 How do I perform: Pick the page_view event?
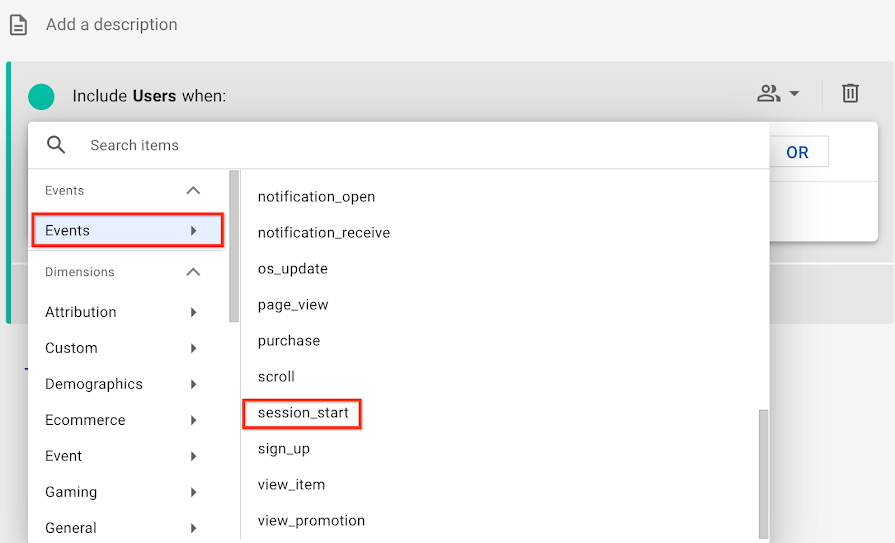(293, 305)
